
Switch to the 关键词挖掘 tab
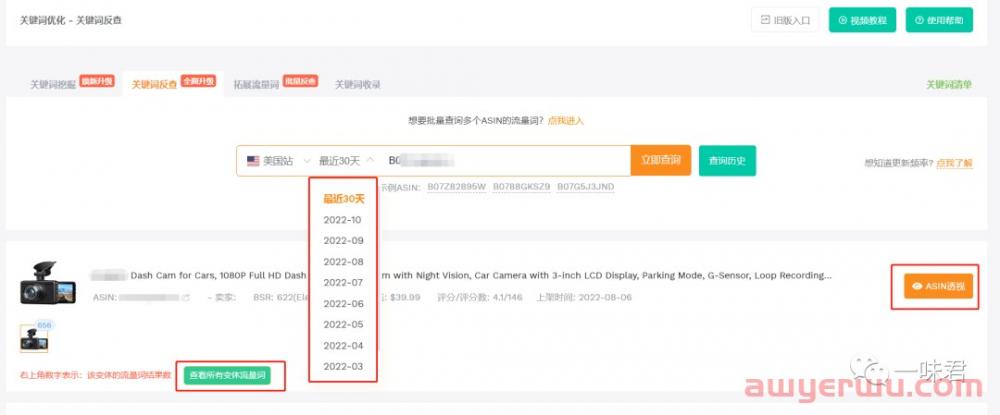click(x=53, y=84)
